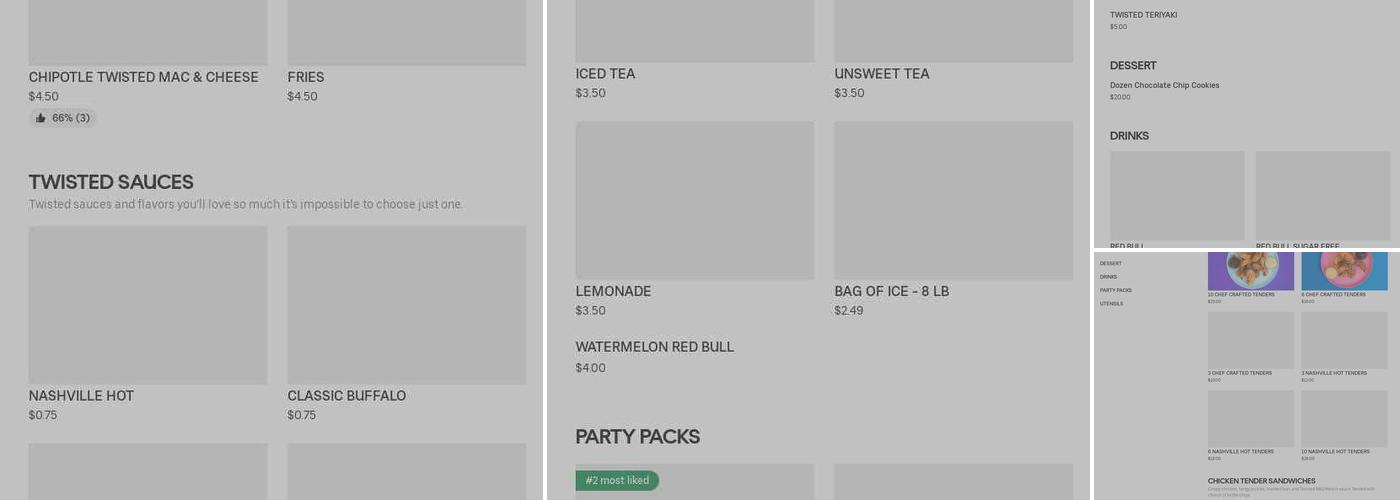Click the thumbs-up icon under Chipotle Twisted Mac & Cheese
Viewport: 1400px width, 500px height.
point(41,118)
